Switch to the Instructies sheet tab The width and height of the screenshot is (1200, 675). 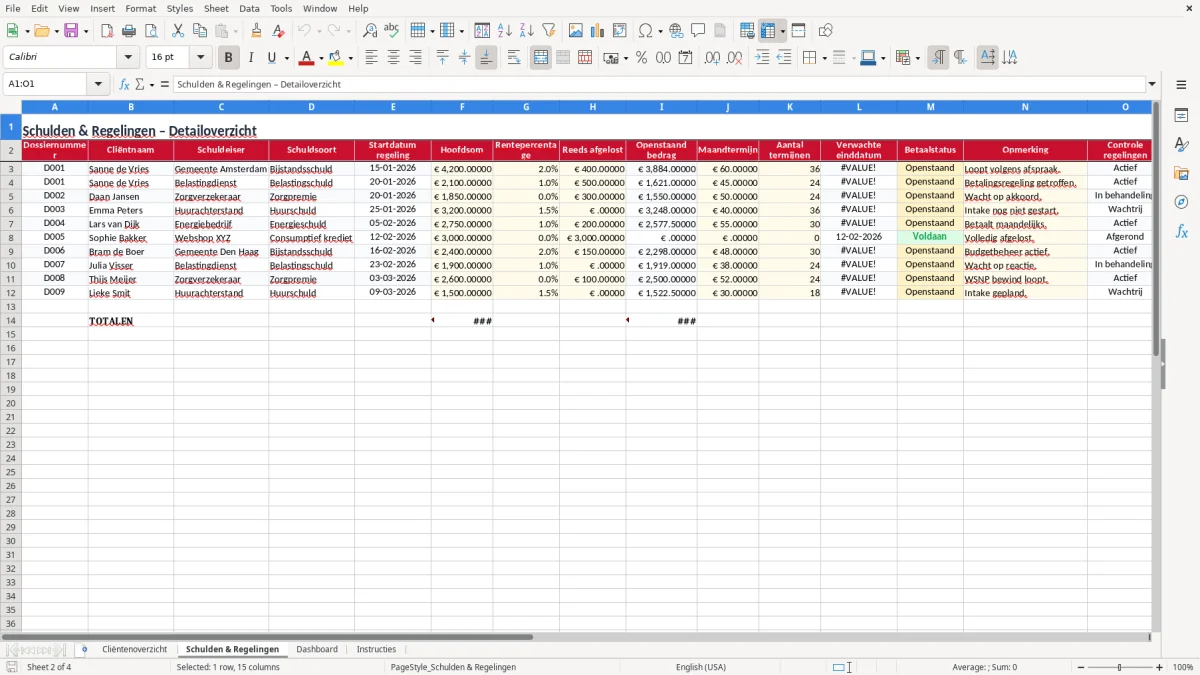coord(376,649)
